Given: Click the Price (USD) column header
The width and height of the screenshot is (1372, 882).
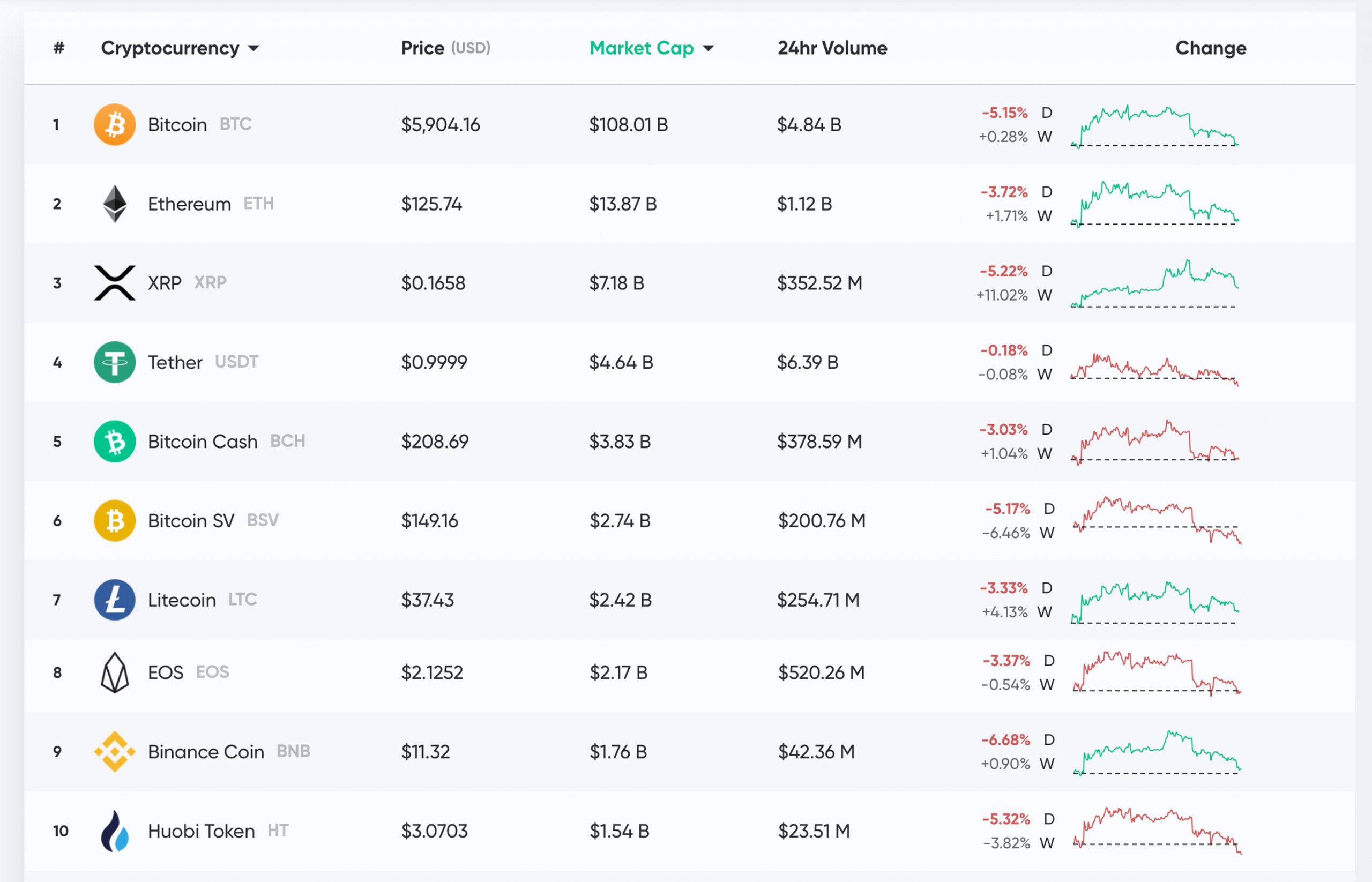Looking at the screenshot, I should [445, 48].
